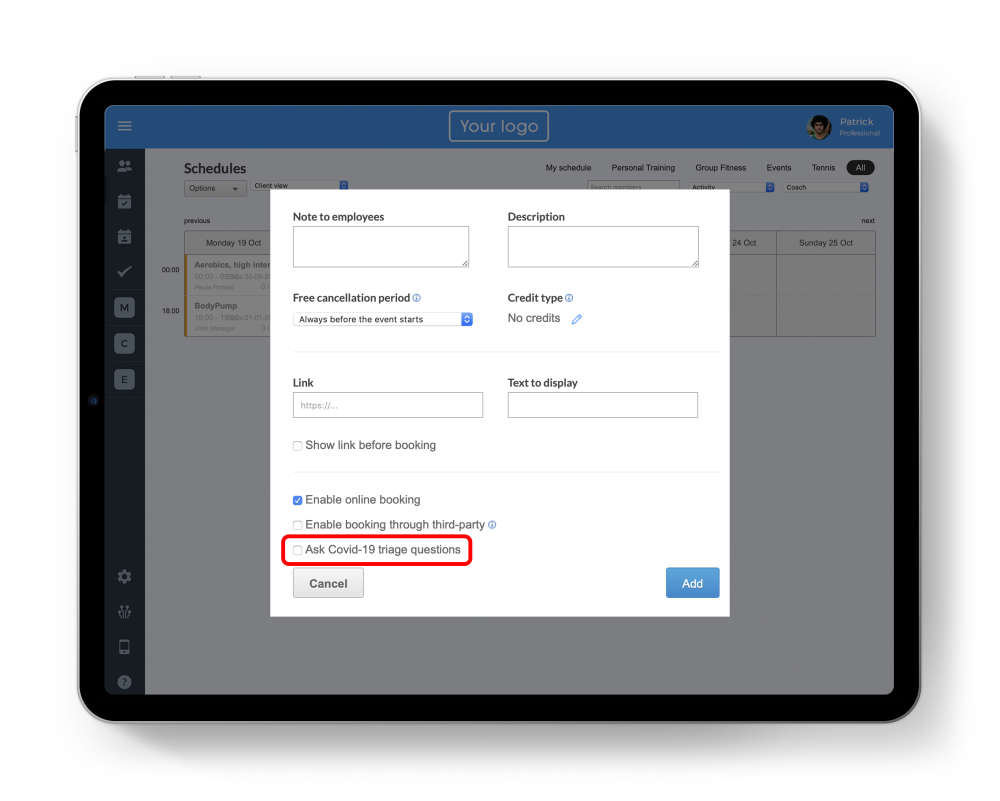Open the Coach filter dropdown
Image resolution: width=1000 pixels, height=801 pixels.
(x=826, y=187)
